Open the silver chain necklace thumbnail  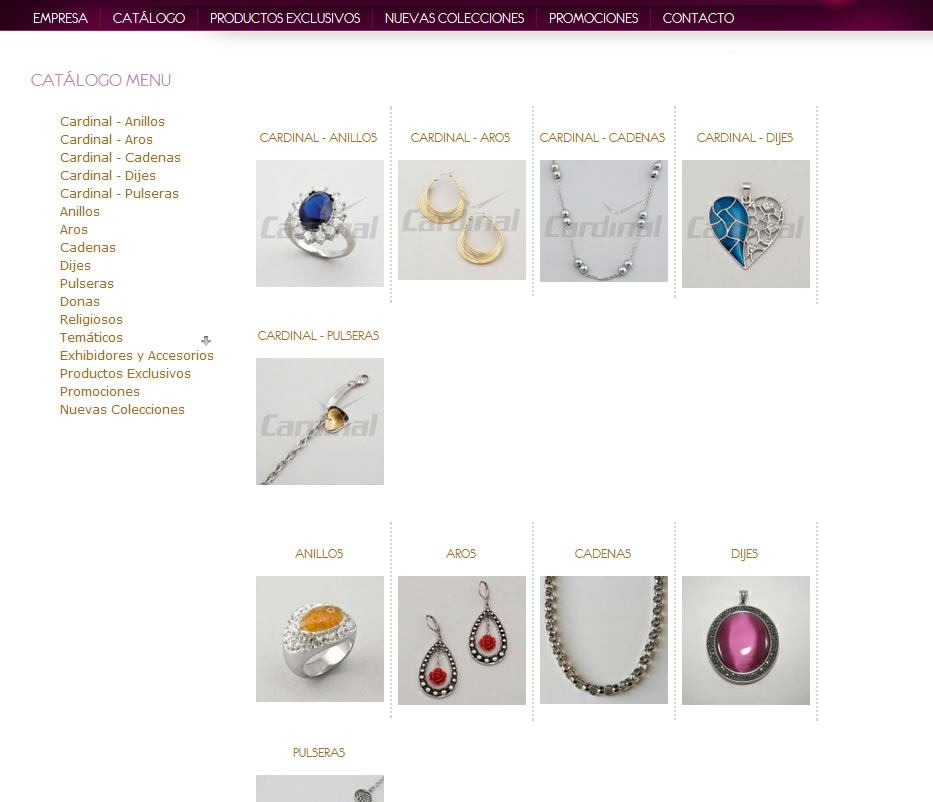(603, 640)
